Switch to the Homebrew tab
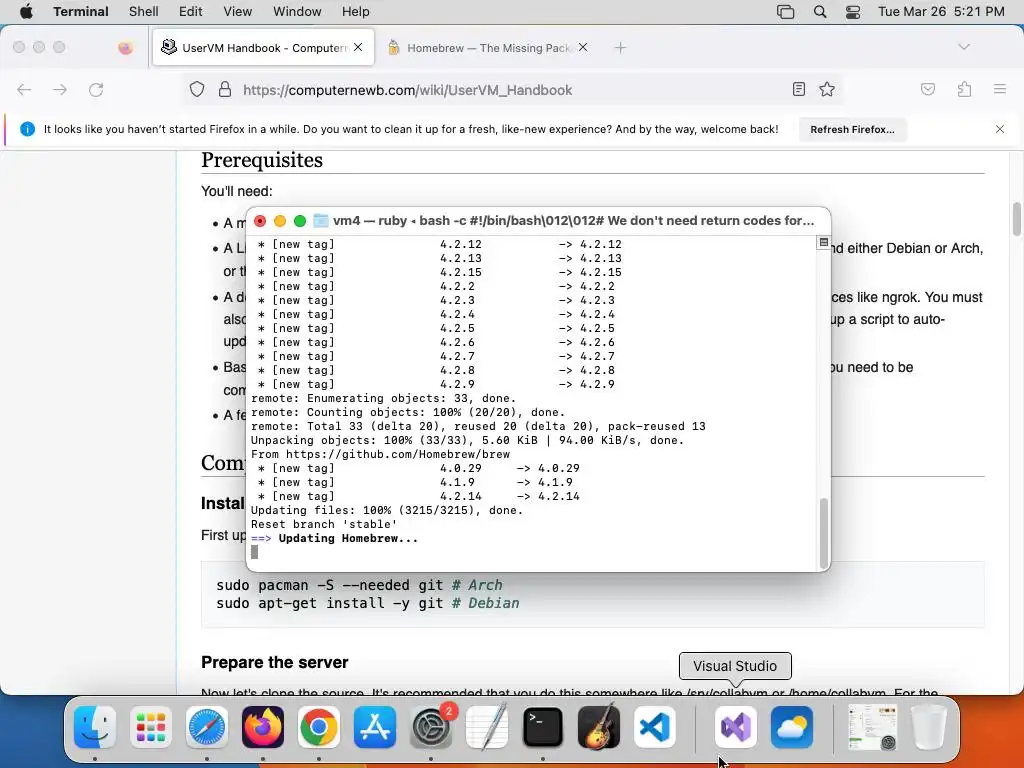Screen dimensions: 1024x768 [487, 48]
